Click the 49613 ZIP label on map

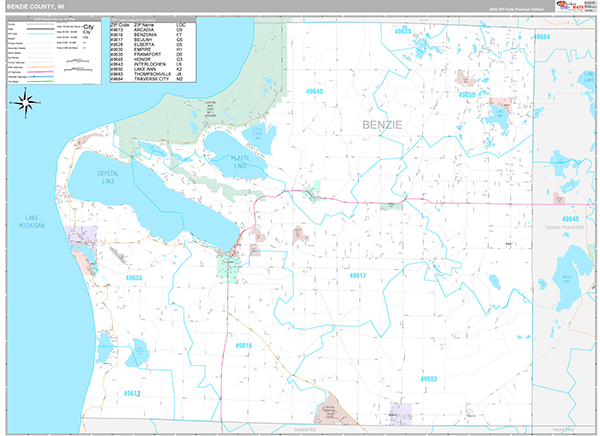pos(132,394)
